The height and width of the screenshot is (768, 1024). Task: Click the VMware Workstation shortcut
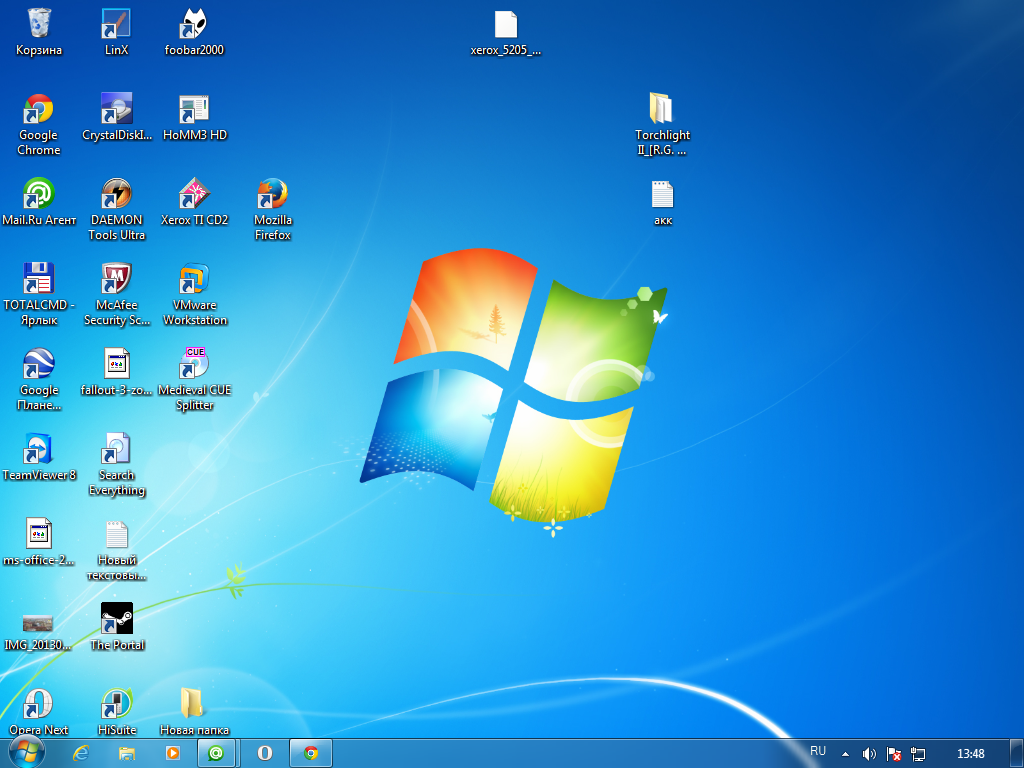click(x=194, y=279)
